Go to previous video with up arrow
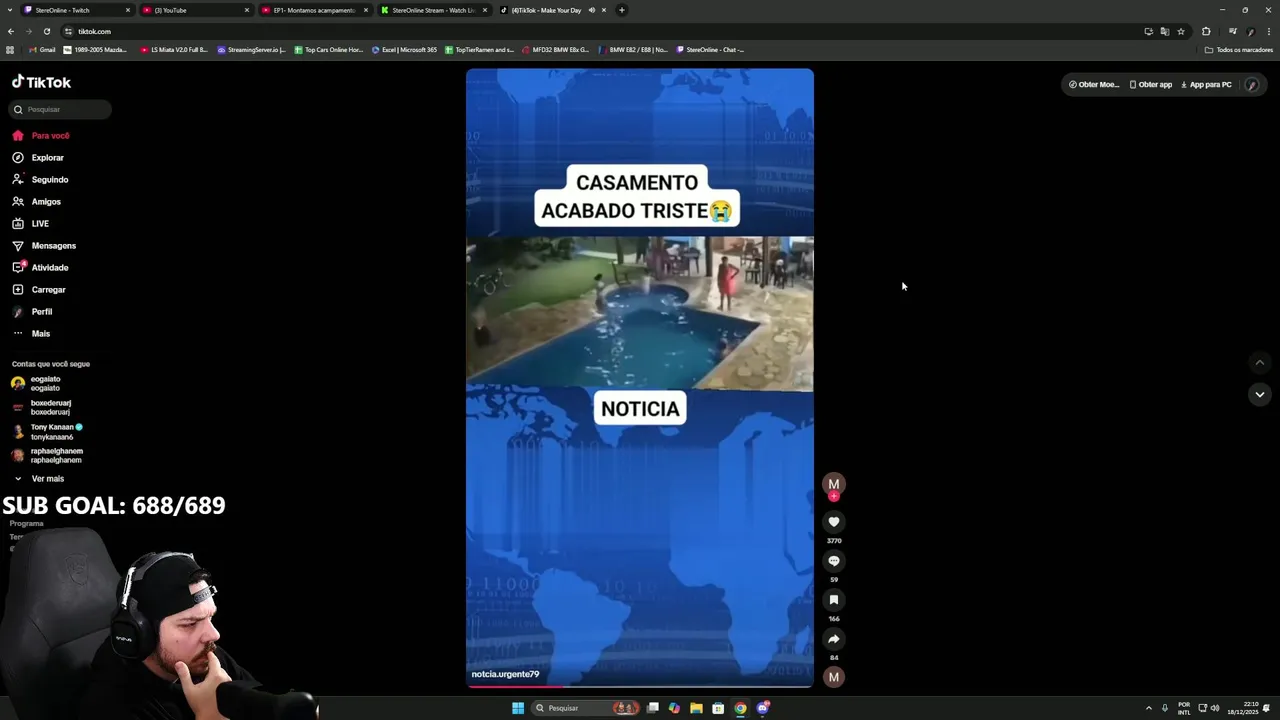 pyautogui.click(x=1259, y=362)
